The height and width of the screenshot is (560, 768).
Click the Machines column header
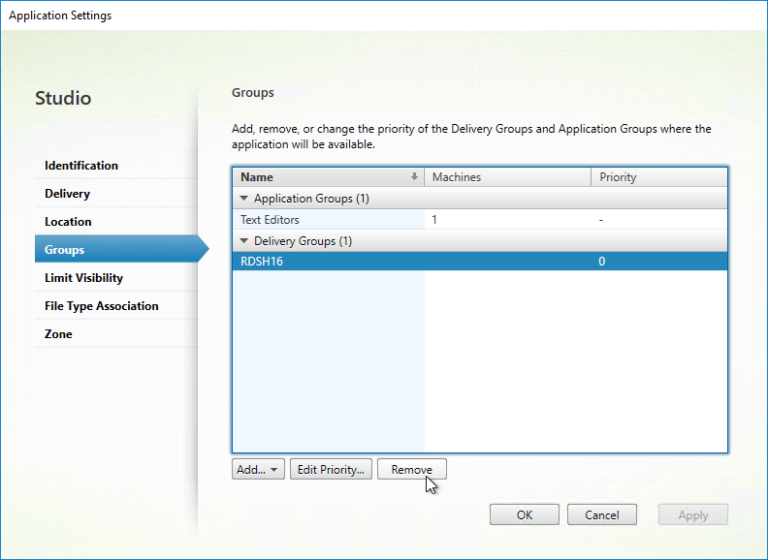click(507, 177)
